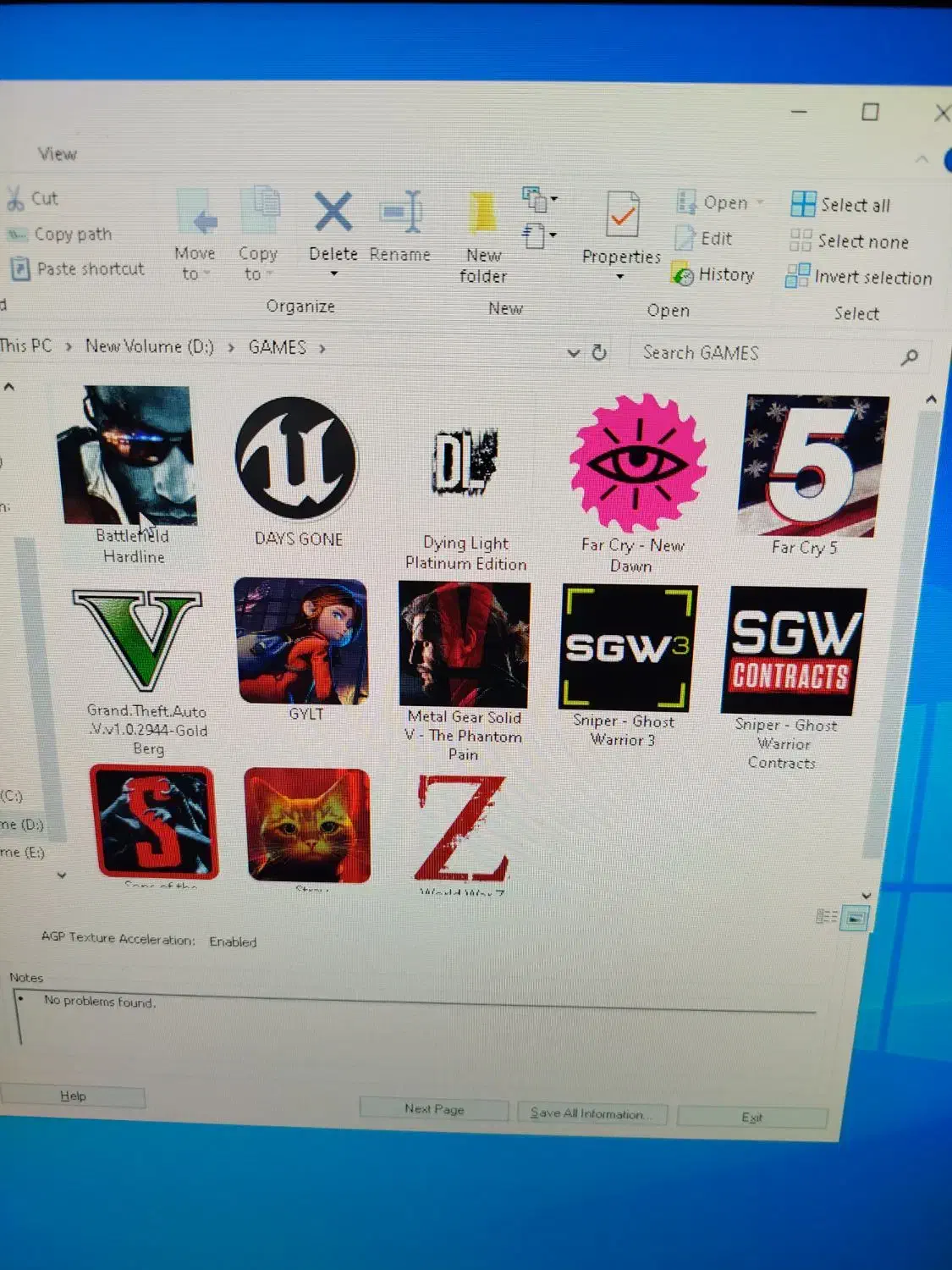Click the Delete icon in the ribbon
Viewport: 952px width, 1270px height.
333,213
